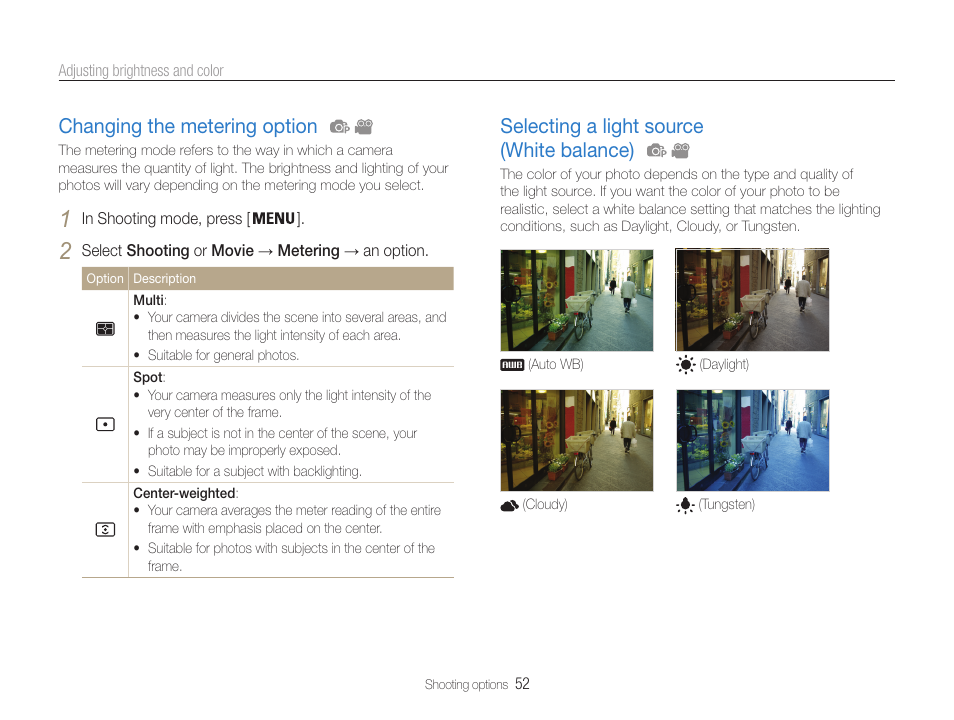Image resolution: width=954 pixels, height=720 pixels.
Task: Open the Cloudy sample photo
Action: point(577,440)
